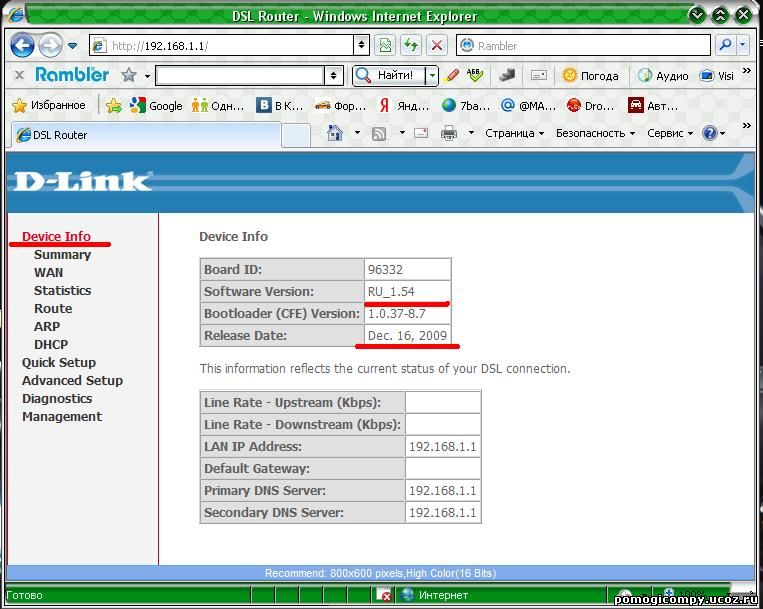763x609 pixels.
Task: Click the compatibility view icon
Action: (385, 46)
